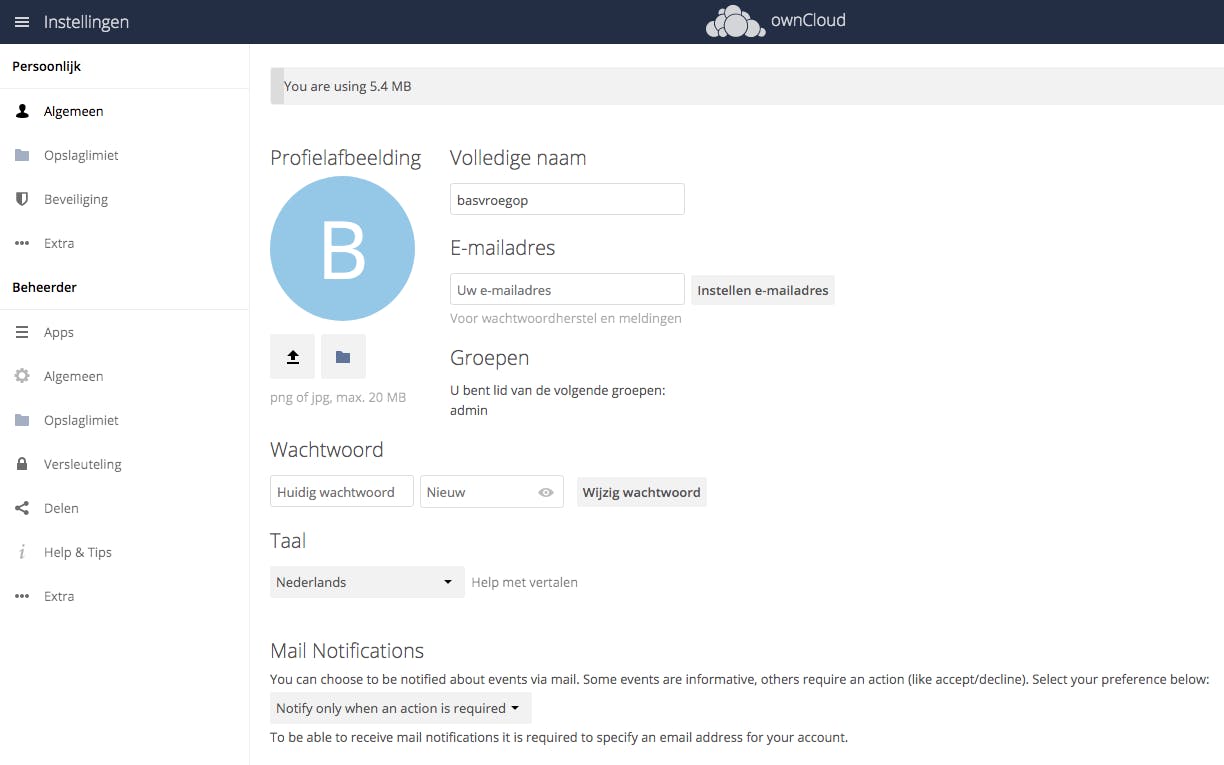Click the 'You are using 5.4 MB' usage bar
Screen dimensions: 1224x765
click(x=747, y=86)
